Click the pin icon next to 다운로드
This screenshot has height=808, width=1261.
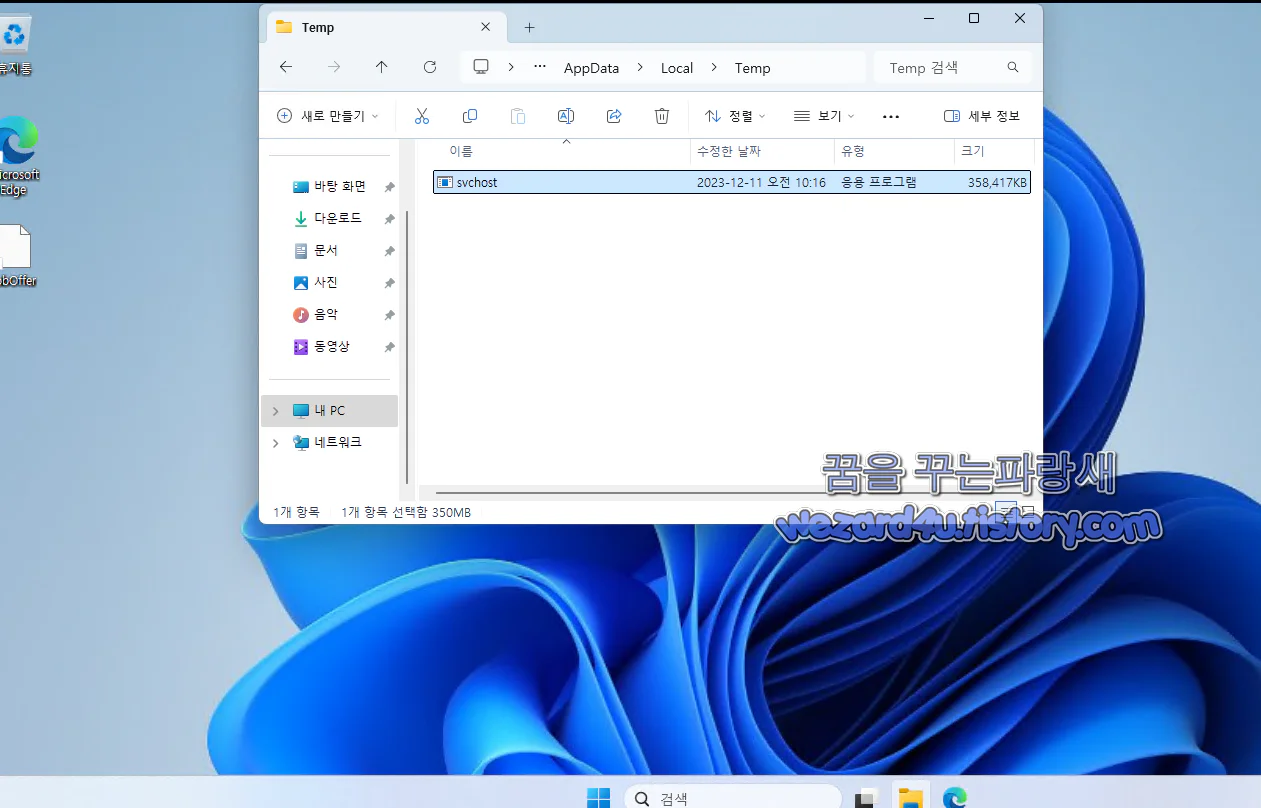pyautogui.click(x=389, y=219)
